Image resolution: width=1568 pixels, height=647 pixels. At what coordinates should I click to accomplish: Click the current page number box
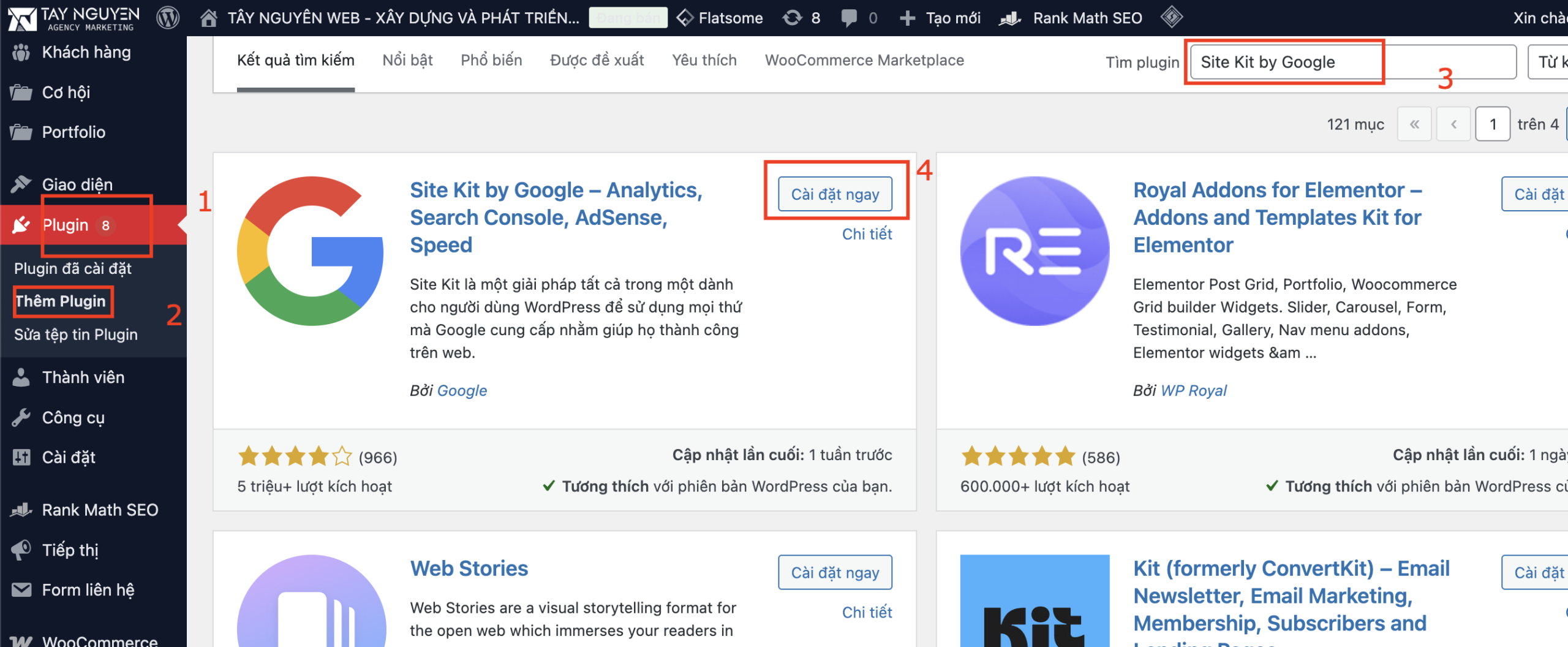tap(1492, 124)
